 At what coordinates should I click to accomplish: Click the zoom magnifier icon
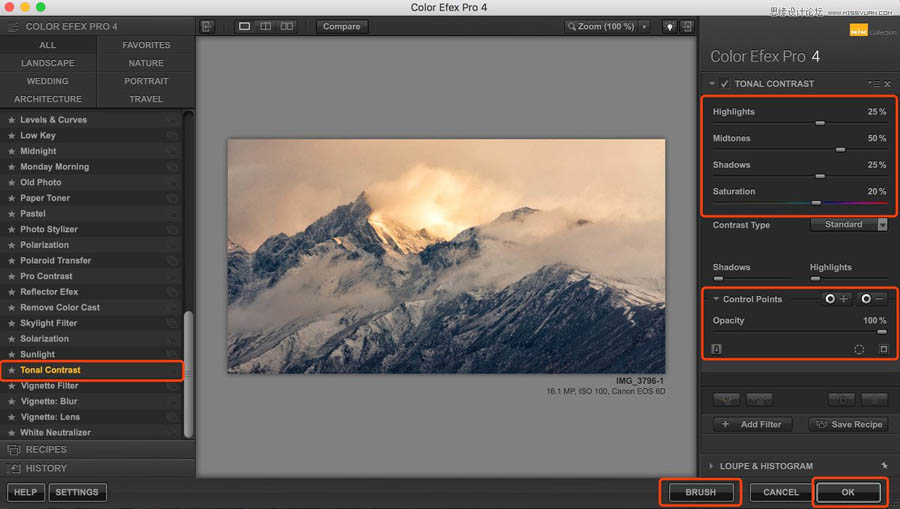[572, 26]
